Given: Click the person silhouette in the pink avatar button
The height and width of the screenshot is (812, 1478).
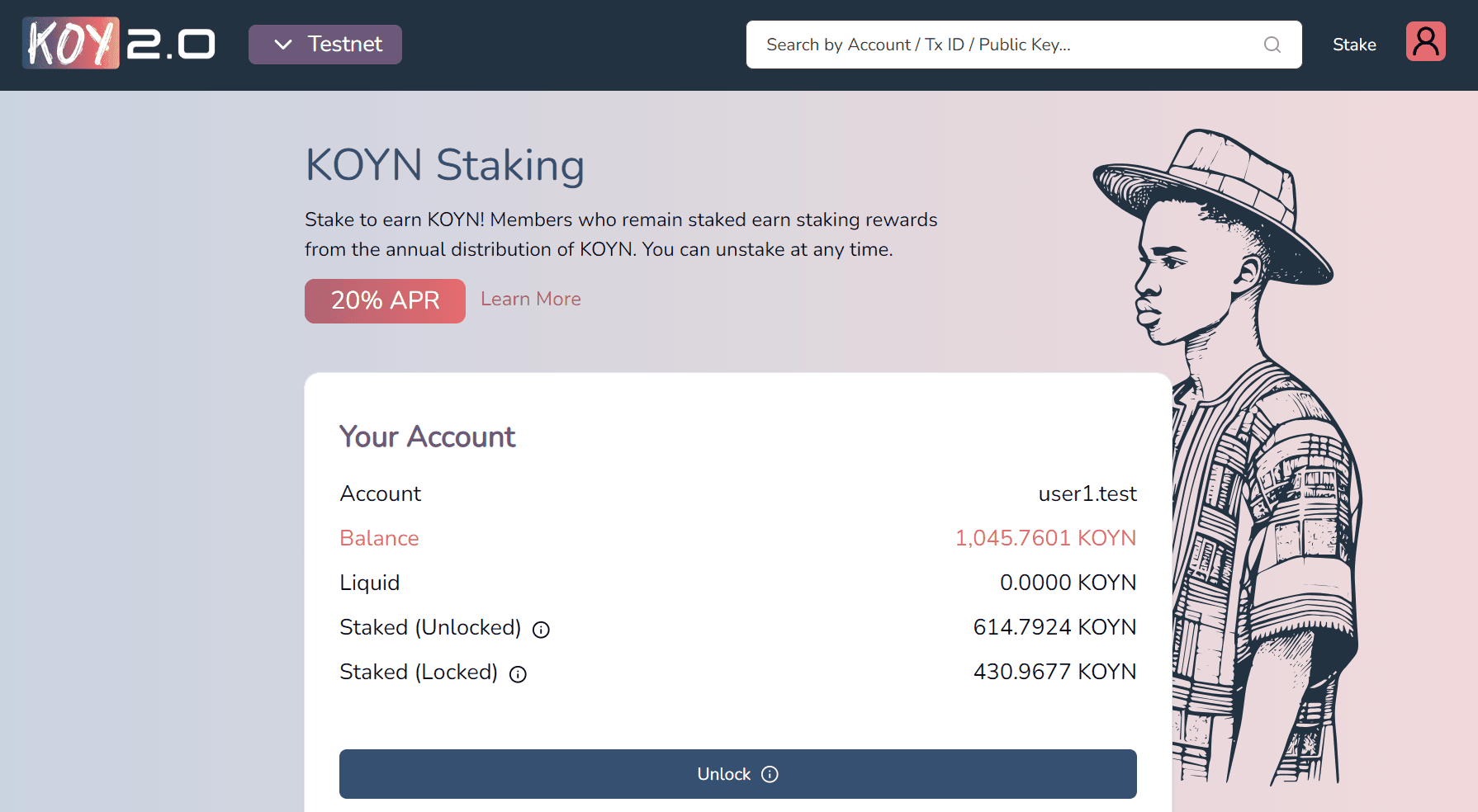Looking at the screenshot, I should pos(1426,40).
